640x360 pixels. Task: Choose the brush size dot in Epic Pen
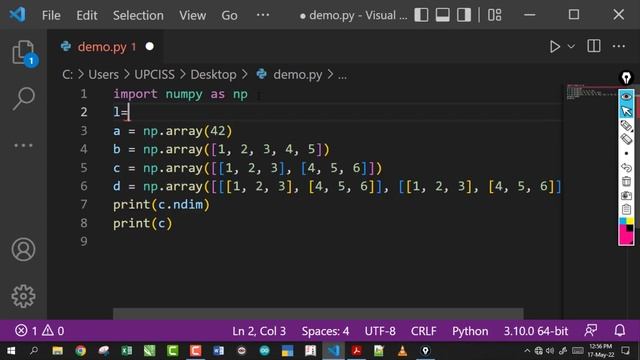tap(626, 153)
